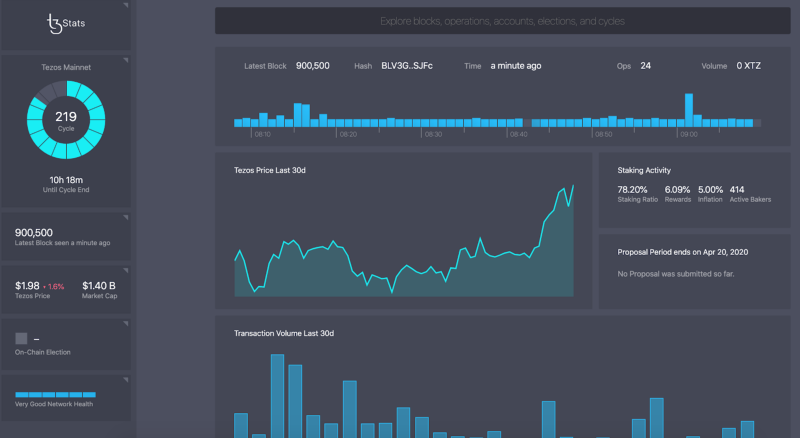Open sidebar latest block 900,500
Image resolution: width=800 pixels, height=438 pixels.
(x=34, y=233)
